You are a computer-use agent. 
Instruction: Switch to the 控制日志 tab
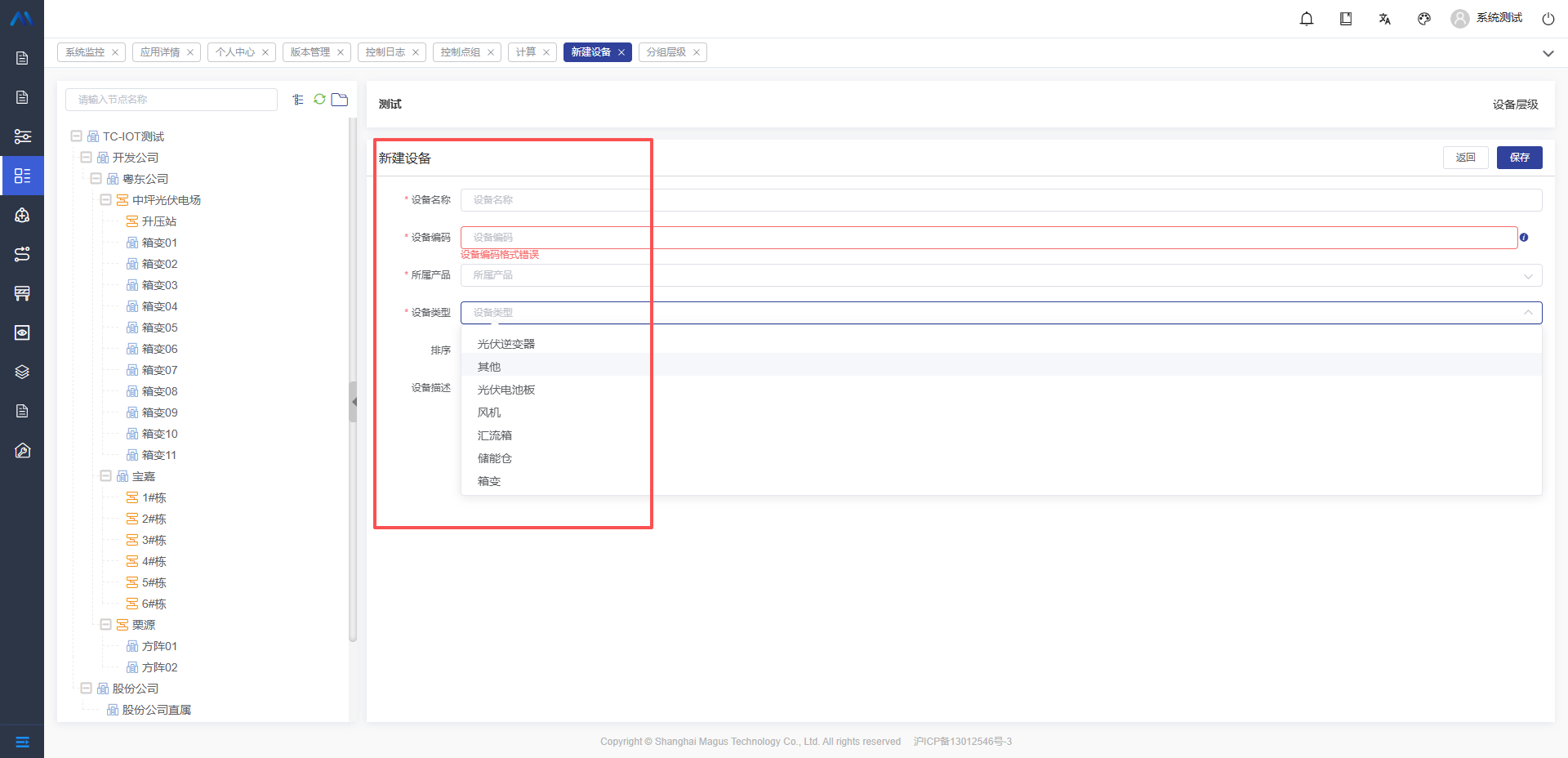tap(385, 52)
